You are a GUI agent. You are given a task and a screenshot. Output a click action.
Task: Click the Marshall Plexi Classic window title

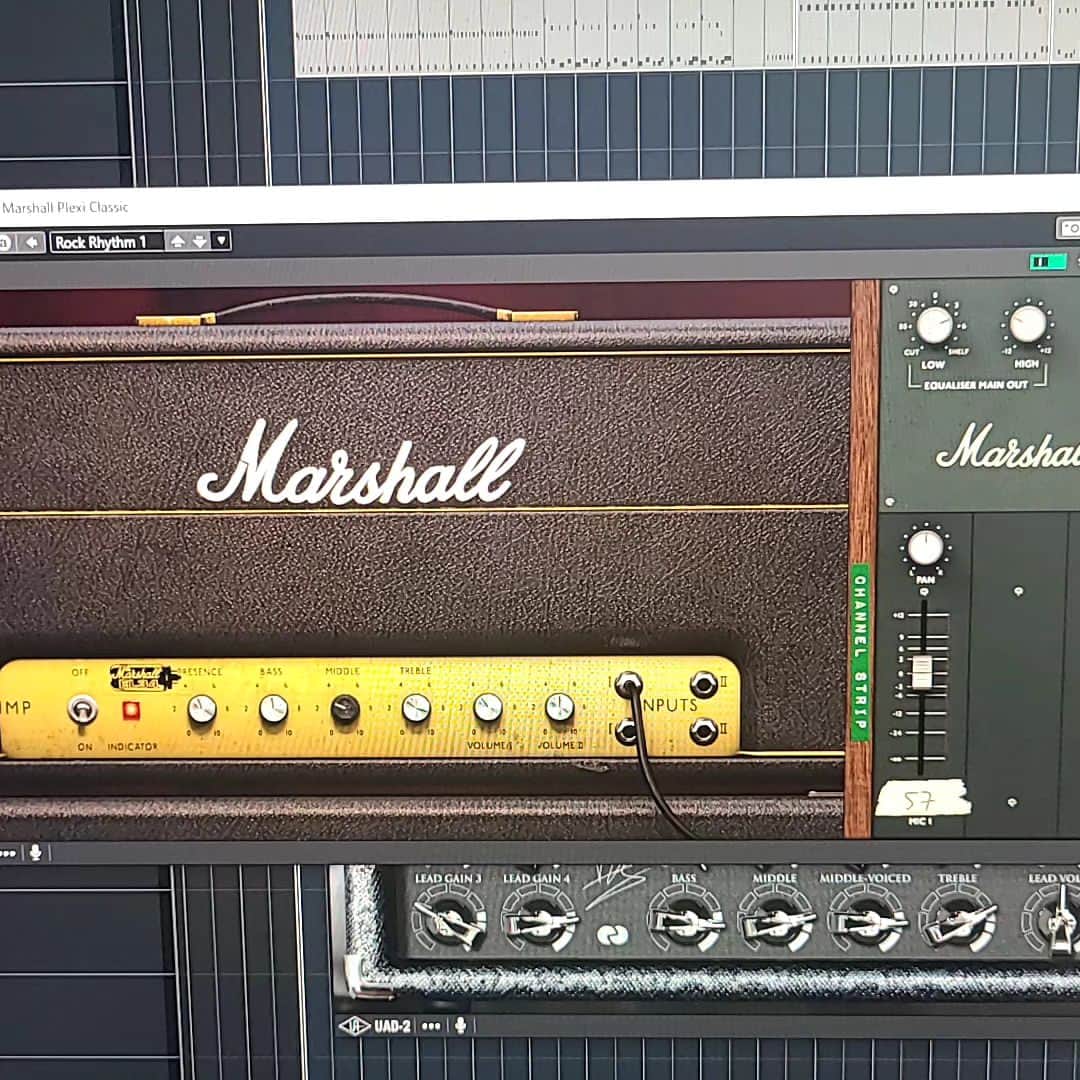point(65,207)
